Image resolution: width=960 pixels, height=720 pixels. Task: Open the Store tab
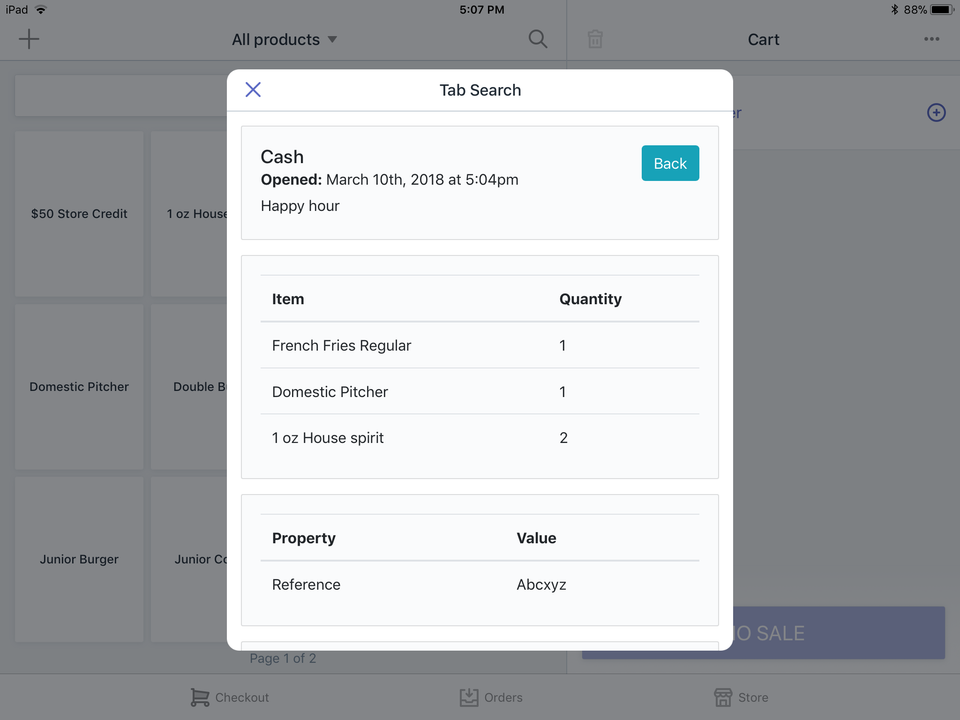point(741,697)
